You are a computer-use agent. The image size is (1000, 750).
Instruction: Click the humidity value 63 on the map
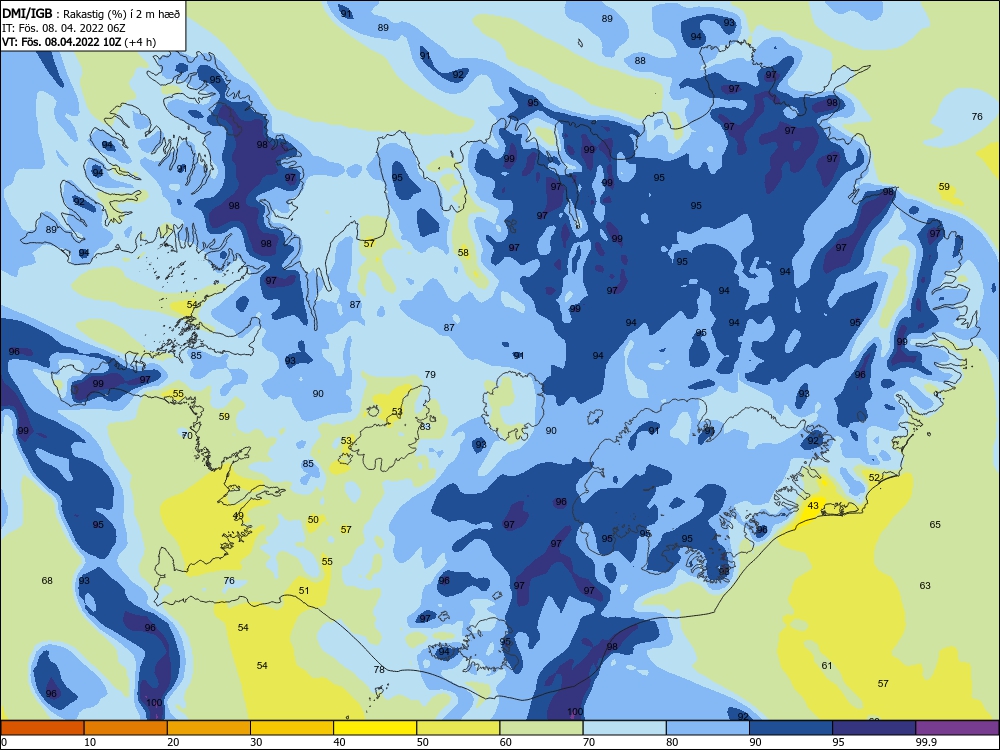tap(925, 585)
